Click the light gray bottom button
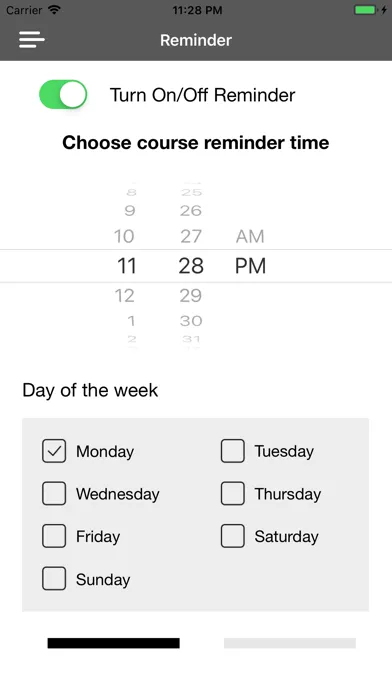This screenshot has width=392, height=696. (290, 643)
